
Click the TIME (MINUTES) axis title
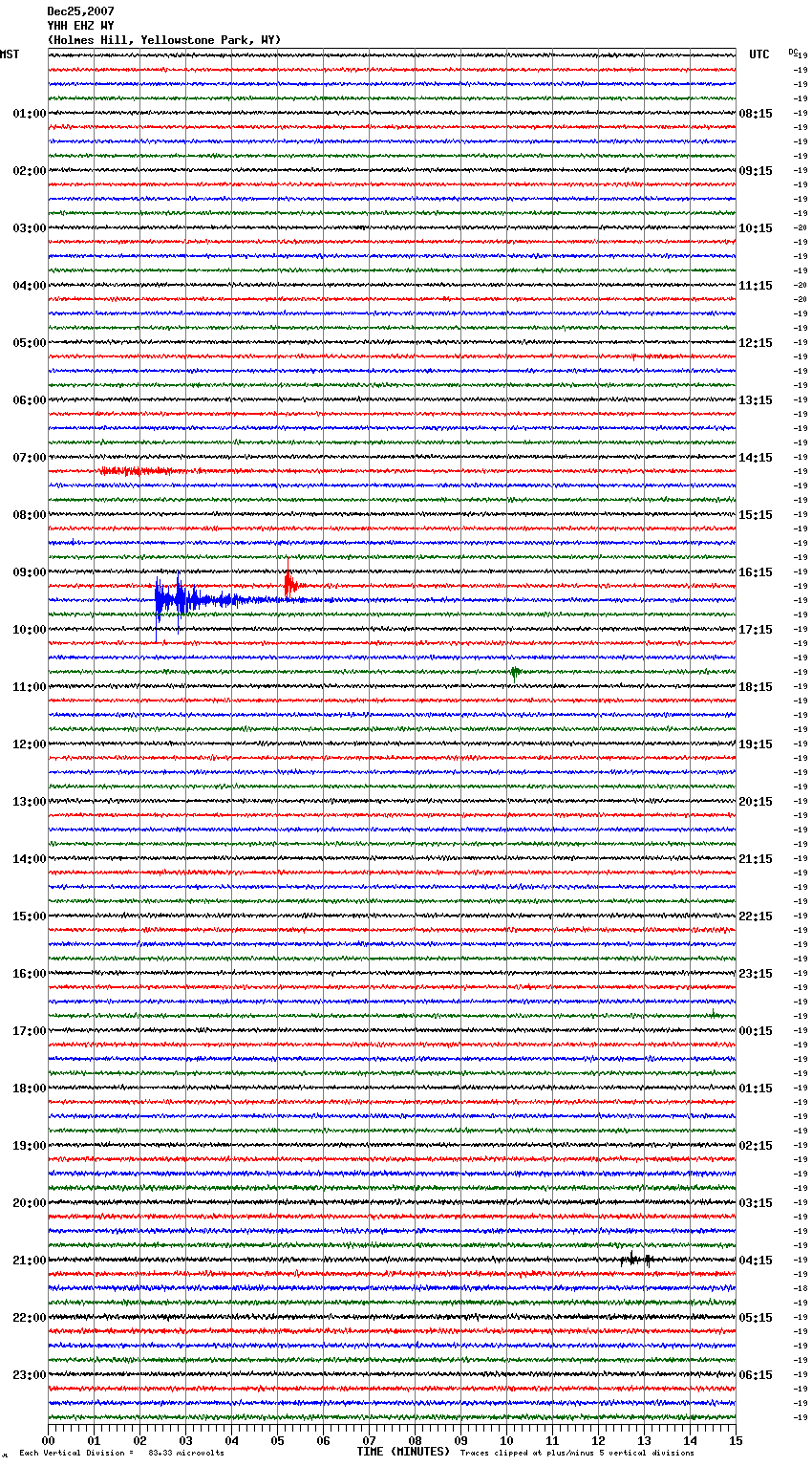click(403, 1452)
